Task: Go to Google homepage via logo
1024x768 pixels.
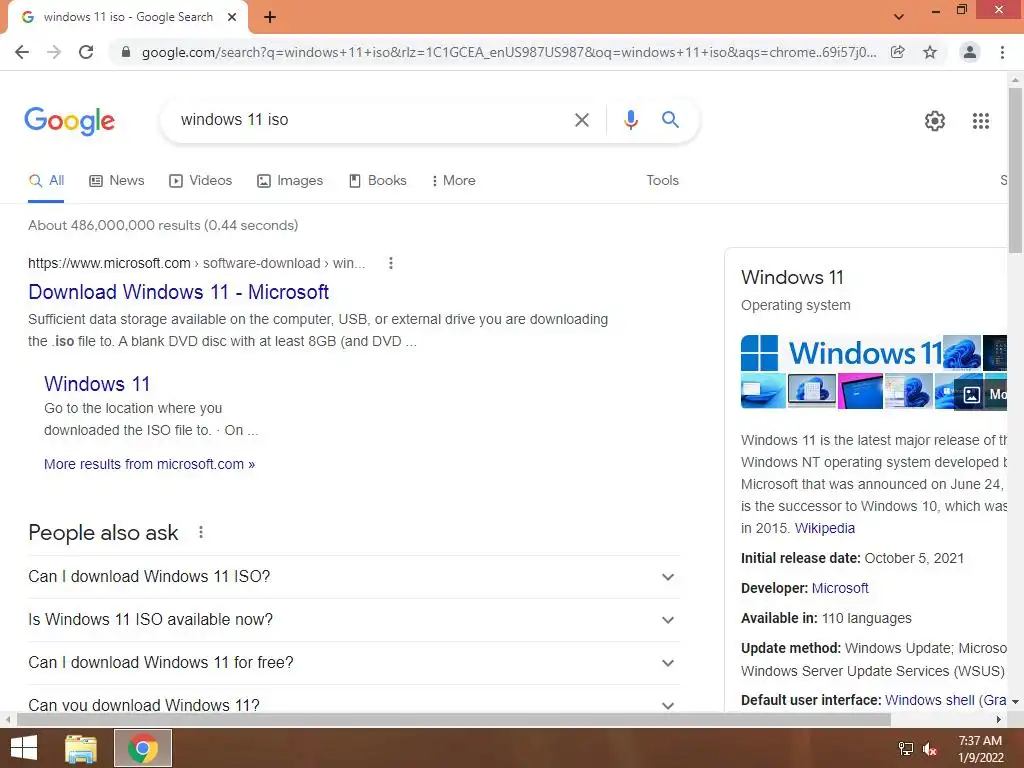Action: click(69, 121)
